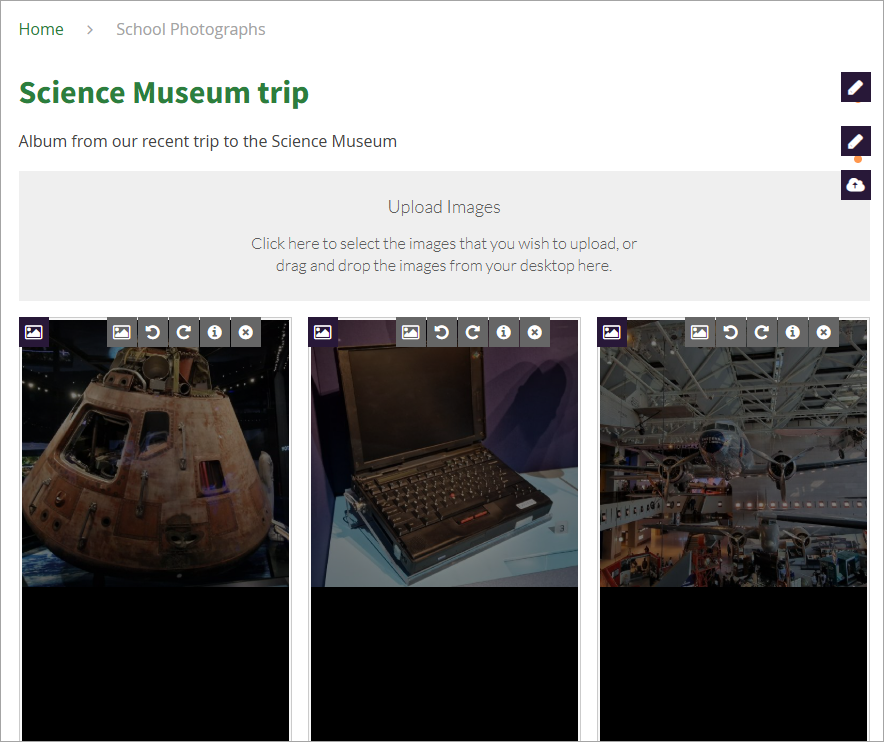Remove the laptop photo from album
Image resolution: width=884 pixels, height=742 pixels.
(535, 333)
